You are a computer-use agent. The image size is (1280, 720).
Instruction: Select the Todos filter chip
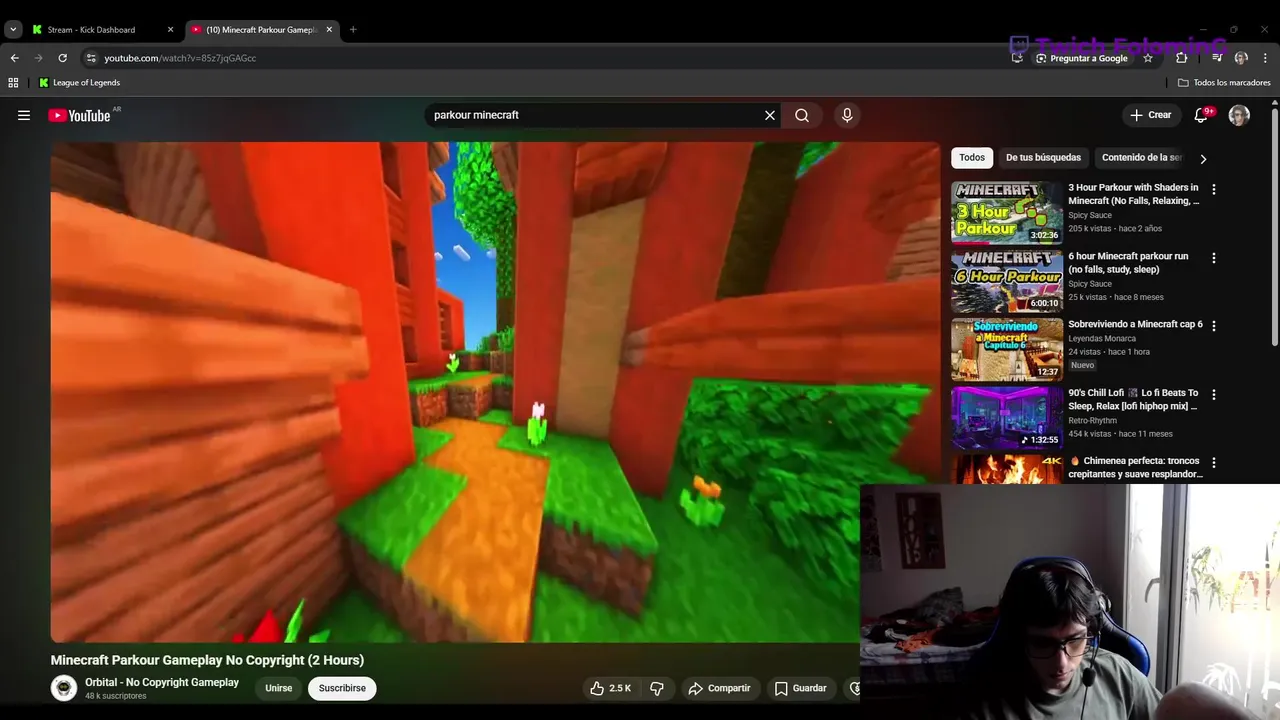tap(972, 158)
